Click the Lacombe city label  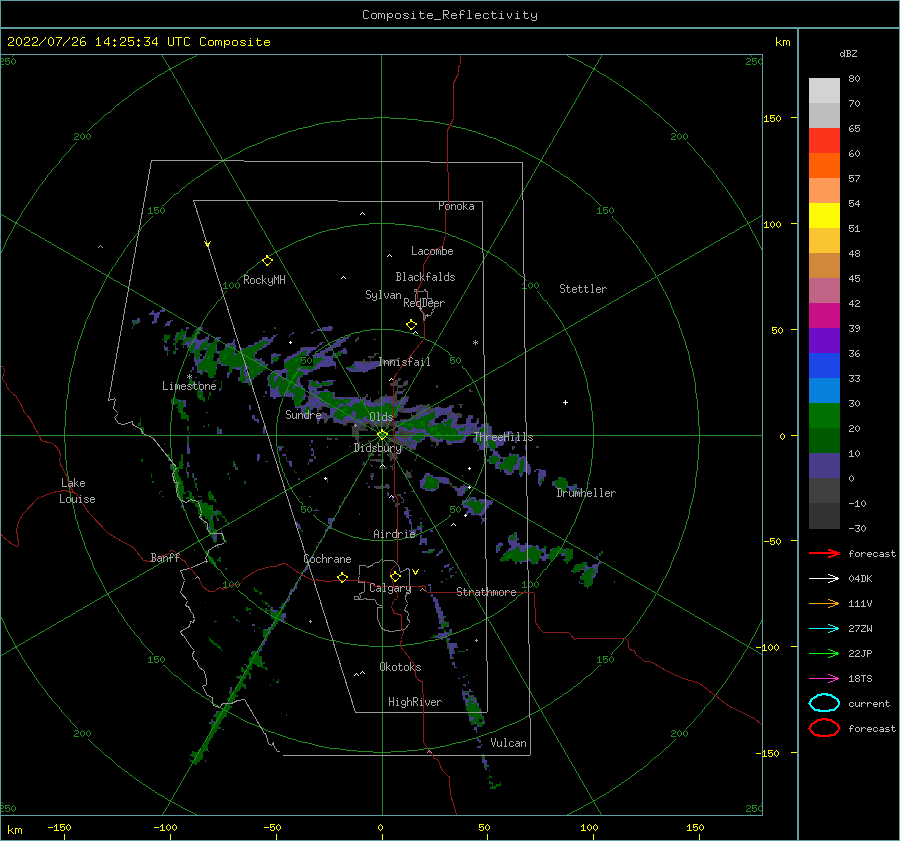point(432,251)
